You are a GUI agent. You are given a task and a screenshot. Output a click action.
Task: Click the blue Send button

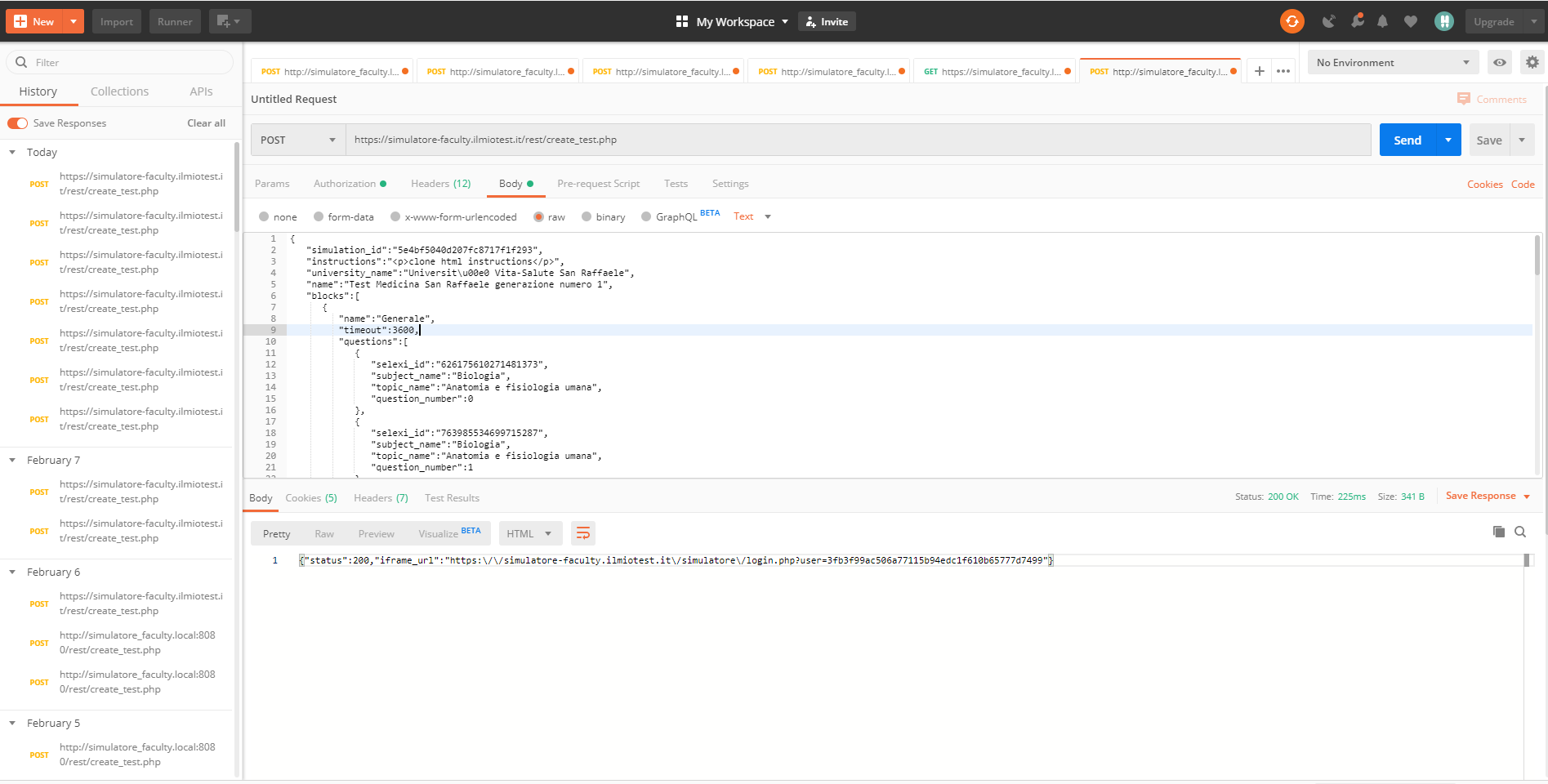point(1407,140)
